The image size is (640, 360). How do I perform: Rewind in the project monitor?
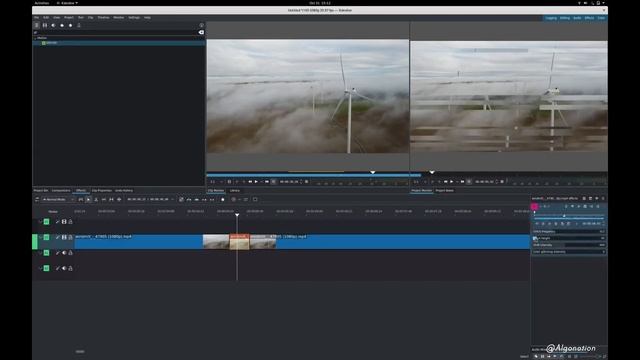tap(445, 182)
